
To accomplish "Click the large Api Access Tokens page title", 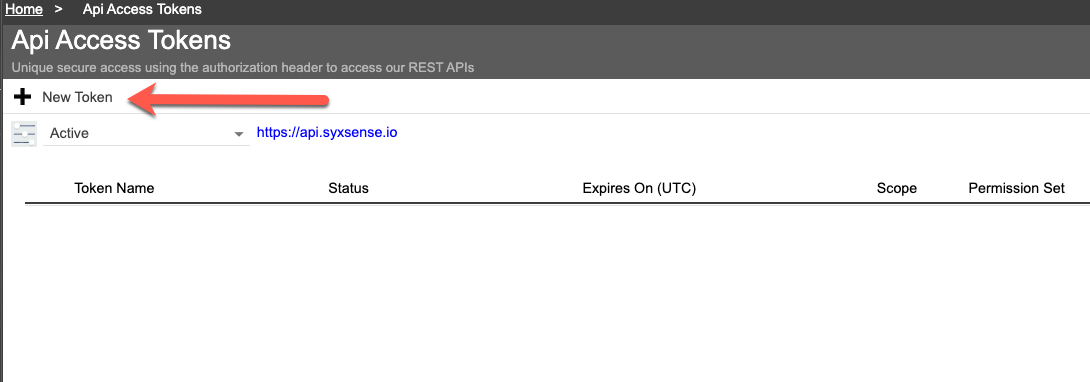I will click(121, 40).
